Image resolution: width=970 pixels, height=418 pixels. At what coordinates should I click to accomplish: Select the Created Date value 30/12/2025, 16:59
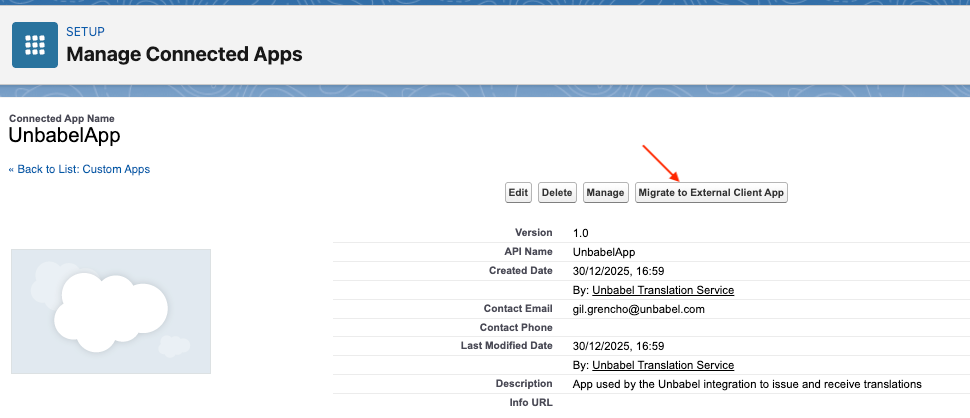pyautogui.click(x=619, y=271)
